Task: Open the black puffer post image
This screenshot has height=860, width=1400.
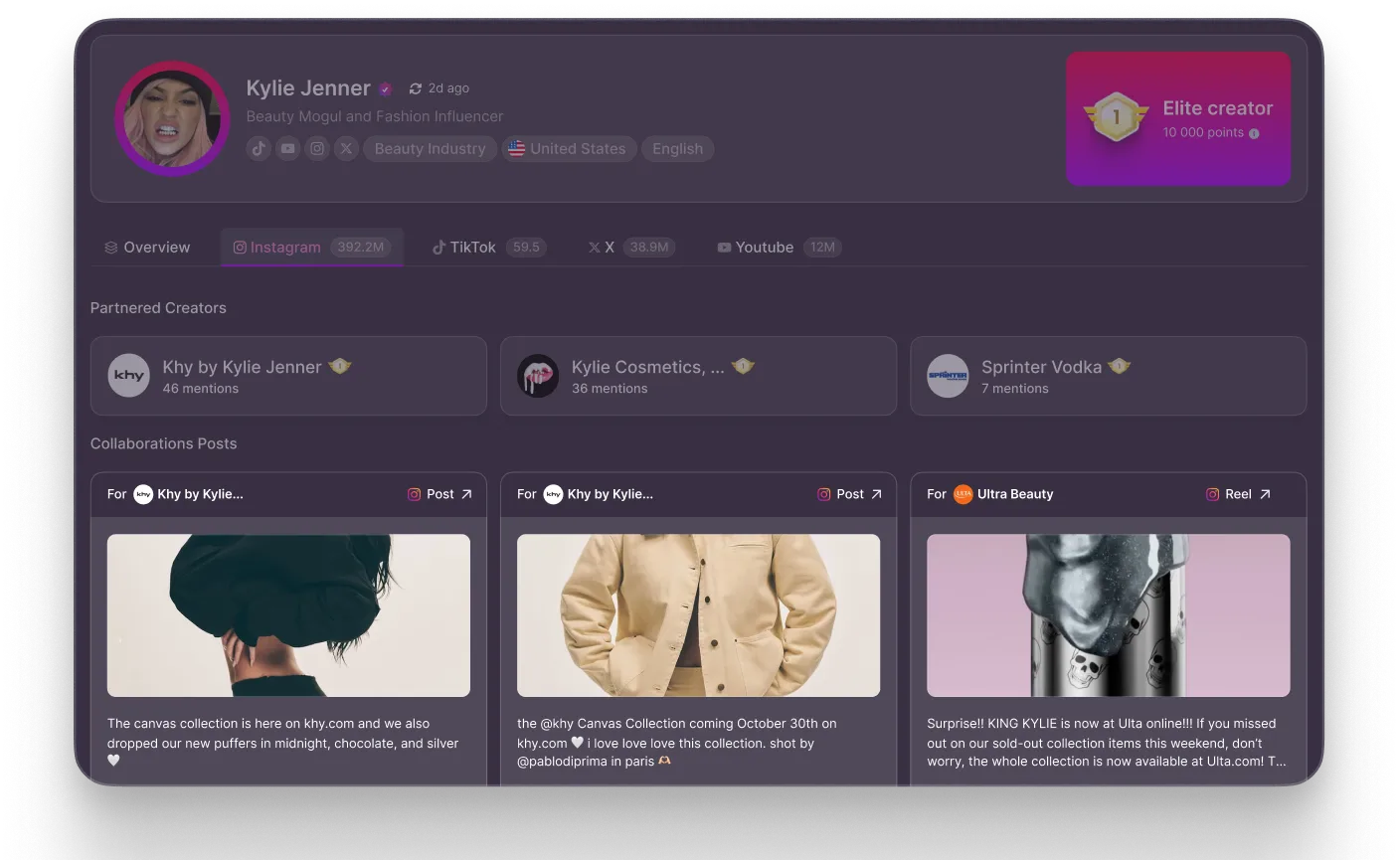Action: click(x=288, y=615)
